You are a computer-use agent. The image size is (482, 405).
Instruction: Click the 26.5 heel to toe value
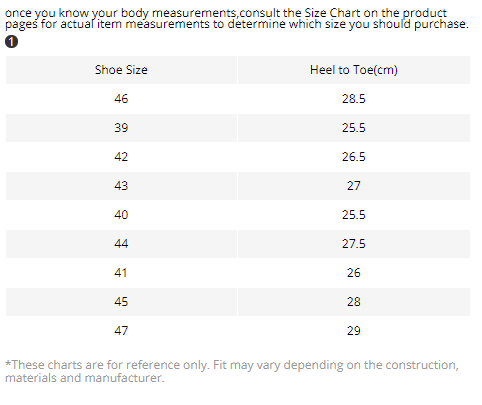tap(354, 157)
